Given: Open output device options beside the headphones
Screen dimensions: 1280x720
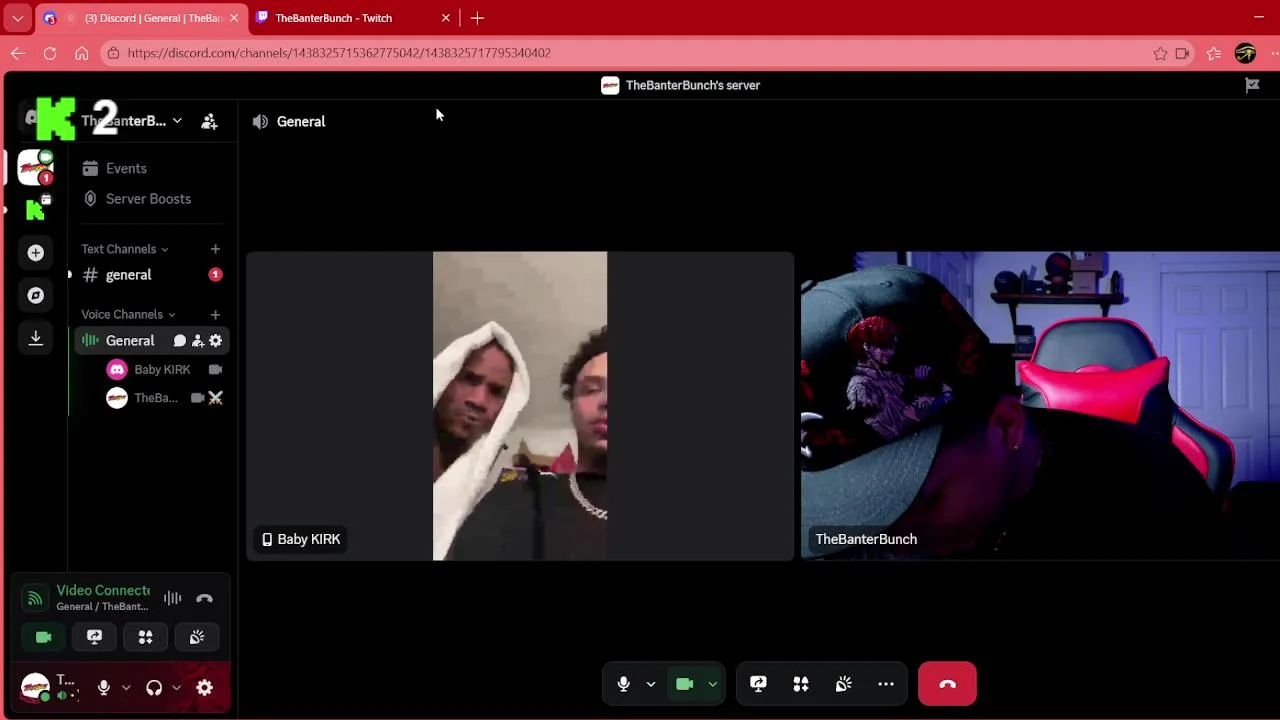Looking at the screenshot, I should pos(176,688).
